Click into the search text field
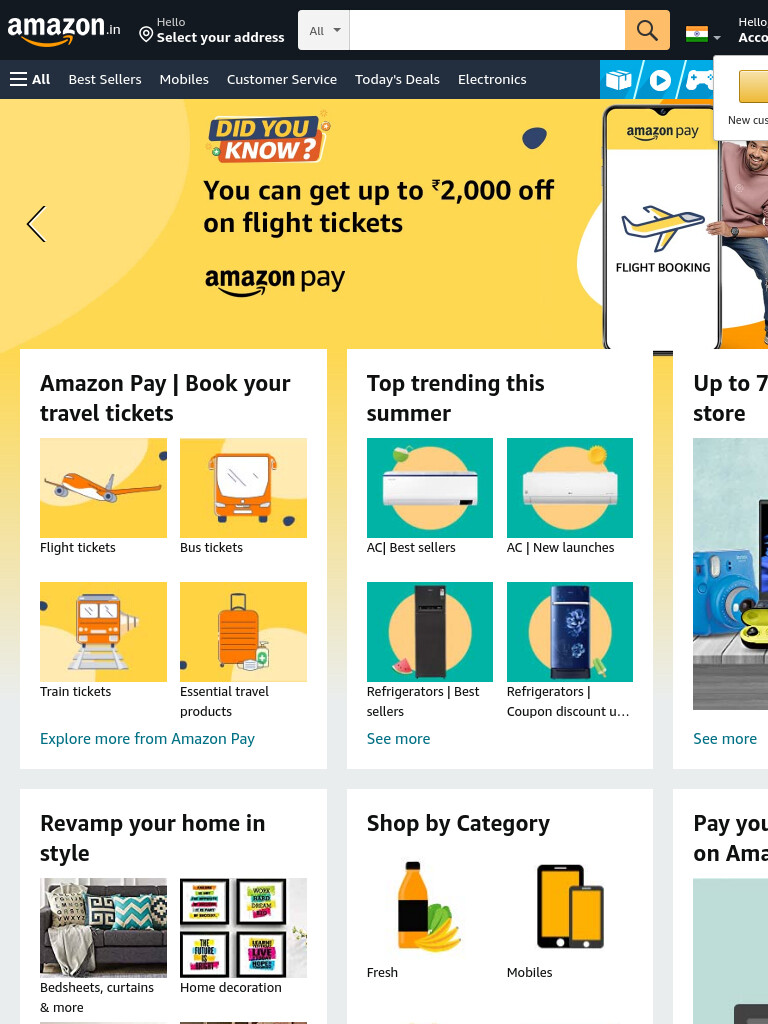Screen dimensions: 768x1024 (x=487, y=30)
